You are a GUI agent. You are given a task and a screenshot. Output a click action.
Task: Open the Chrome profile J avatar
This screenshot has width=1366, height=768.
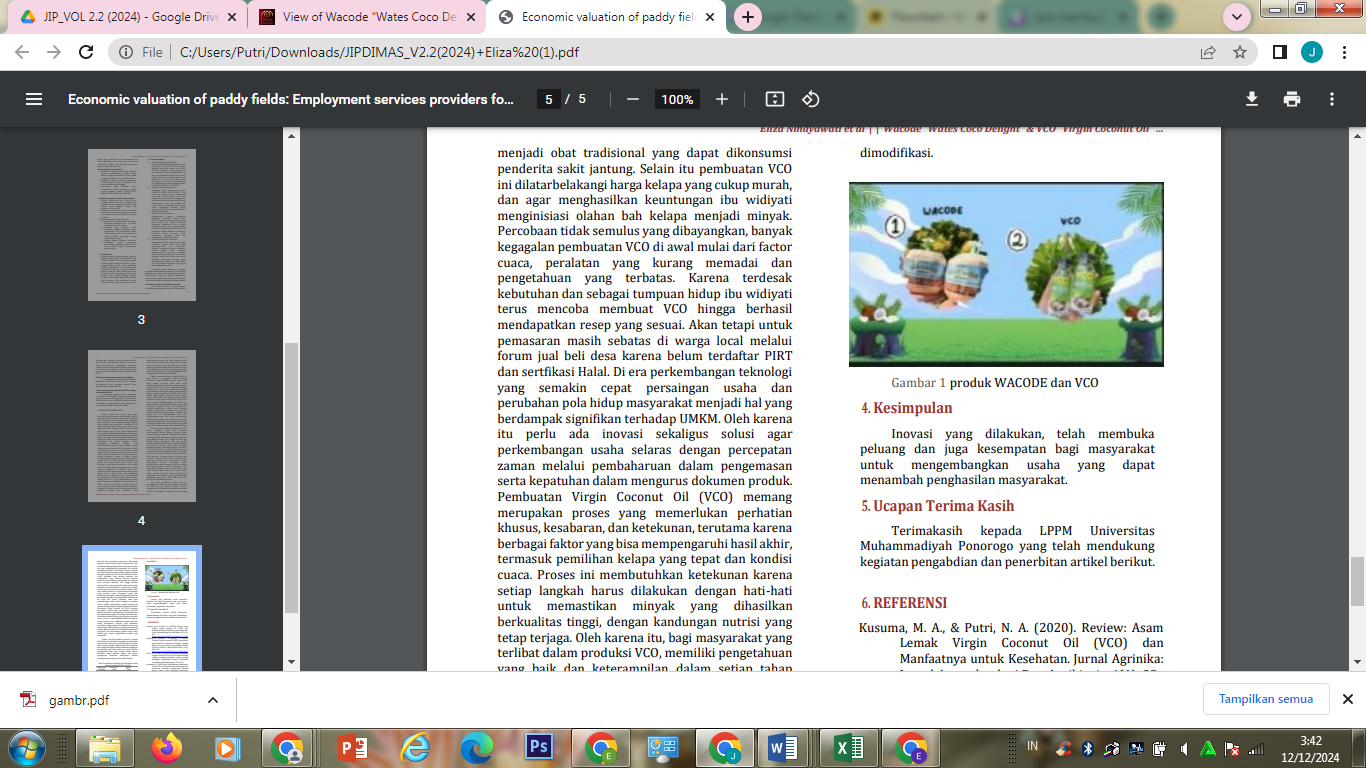pos(1311,52)
